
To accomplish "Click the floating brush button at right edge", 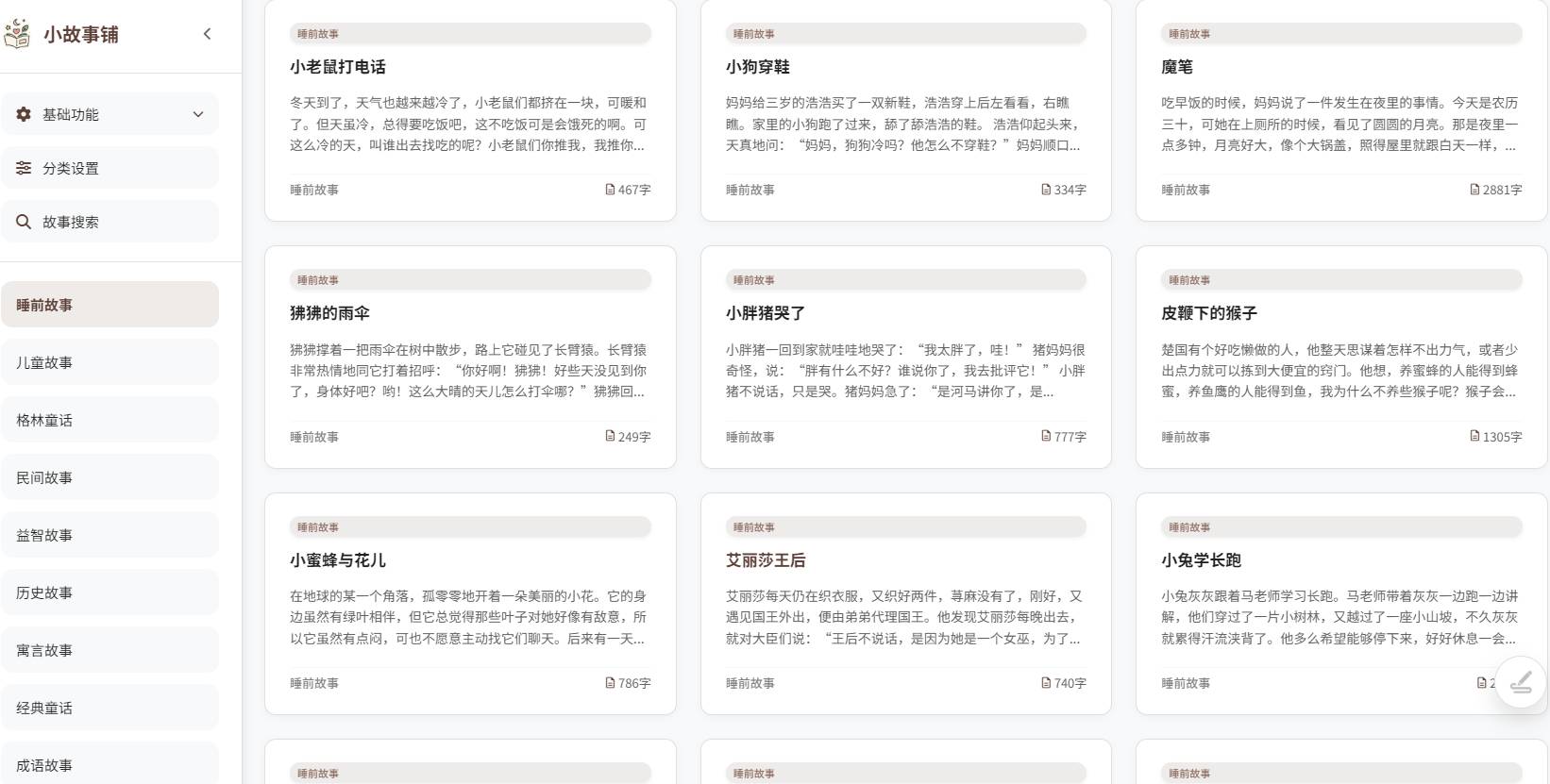I will [1521, 682].
